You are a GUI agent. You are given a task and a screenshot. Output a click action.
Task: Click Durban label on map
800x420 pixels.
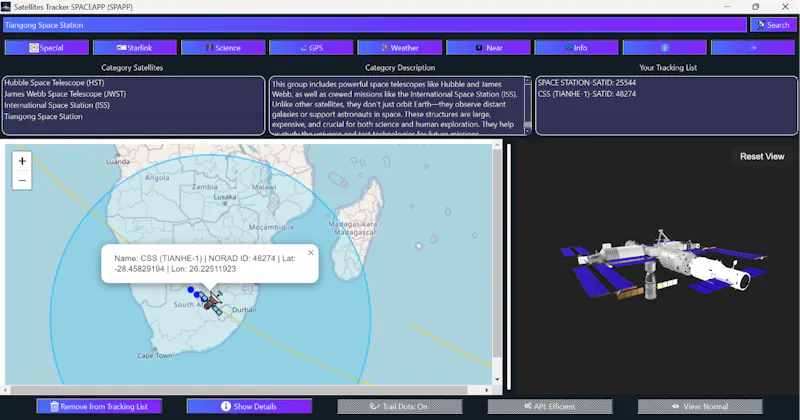(244, 310)
